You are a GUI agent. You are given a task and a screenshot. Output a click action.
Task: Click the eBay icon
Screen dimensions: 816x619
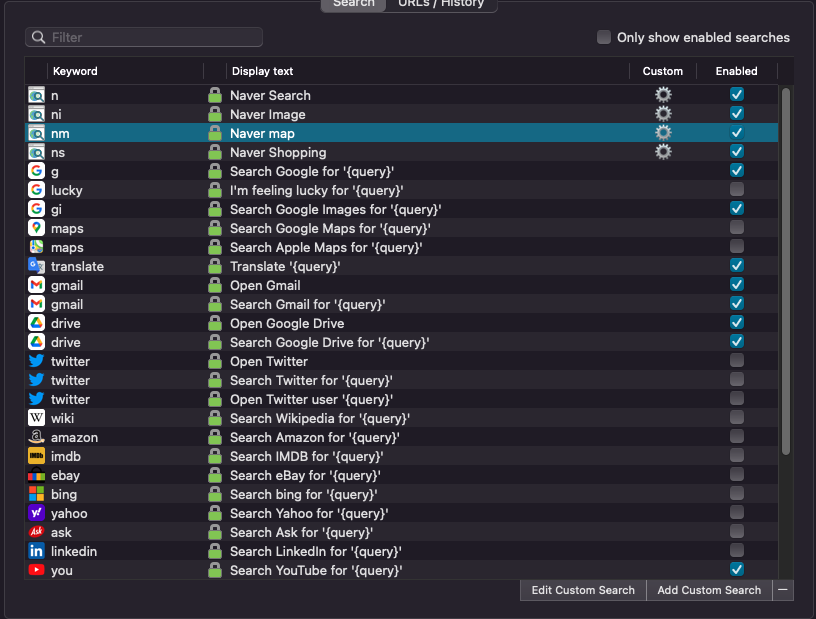[36, 475]
